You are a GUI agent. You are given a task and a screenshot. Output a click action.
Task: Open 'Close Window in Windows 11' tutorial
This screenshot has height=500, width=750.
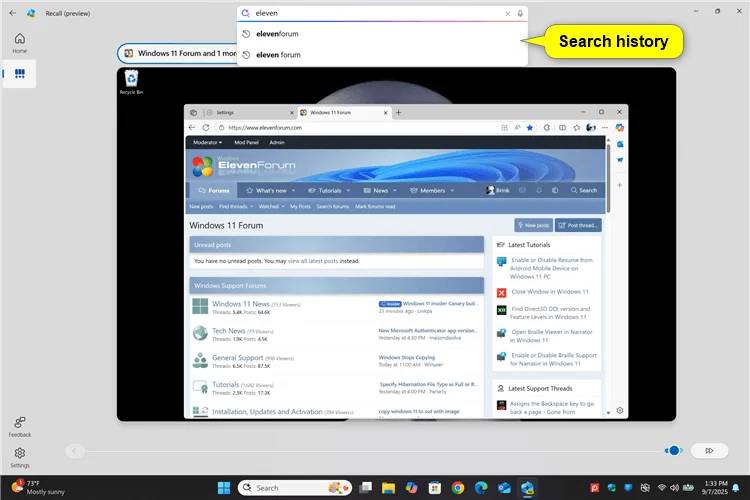point(550,292)
